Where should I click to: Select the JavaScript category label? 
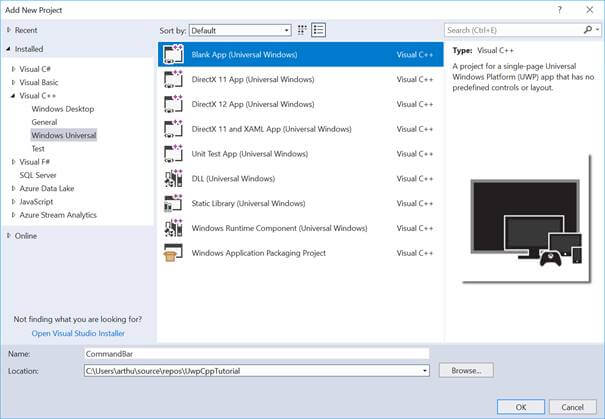[x=36, y=202]
